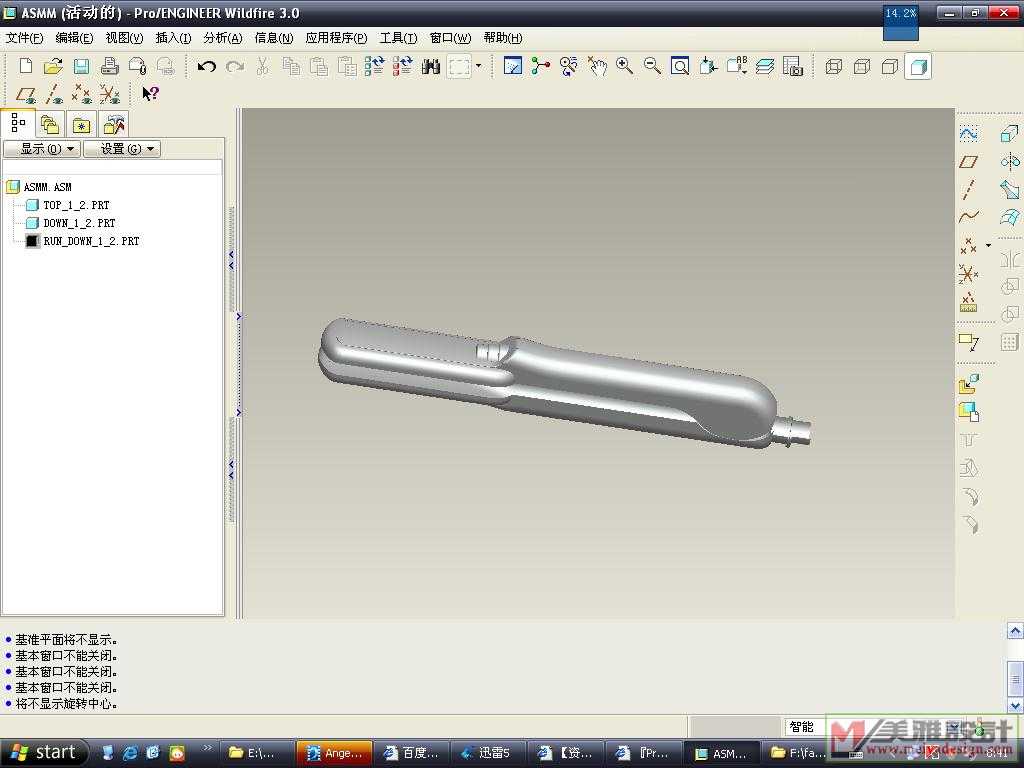Select the Datum Coordinate System tool
Image resolution: width=1024 pixels, height=768 pixels.
pos(968,274)
